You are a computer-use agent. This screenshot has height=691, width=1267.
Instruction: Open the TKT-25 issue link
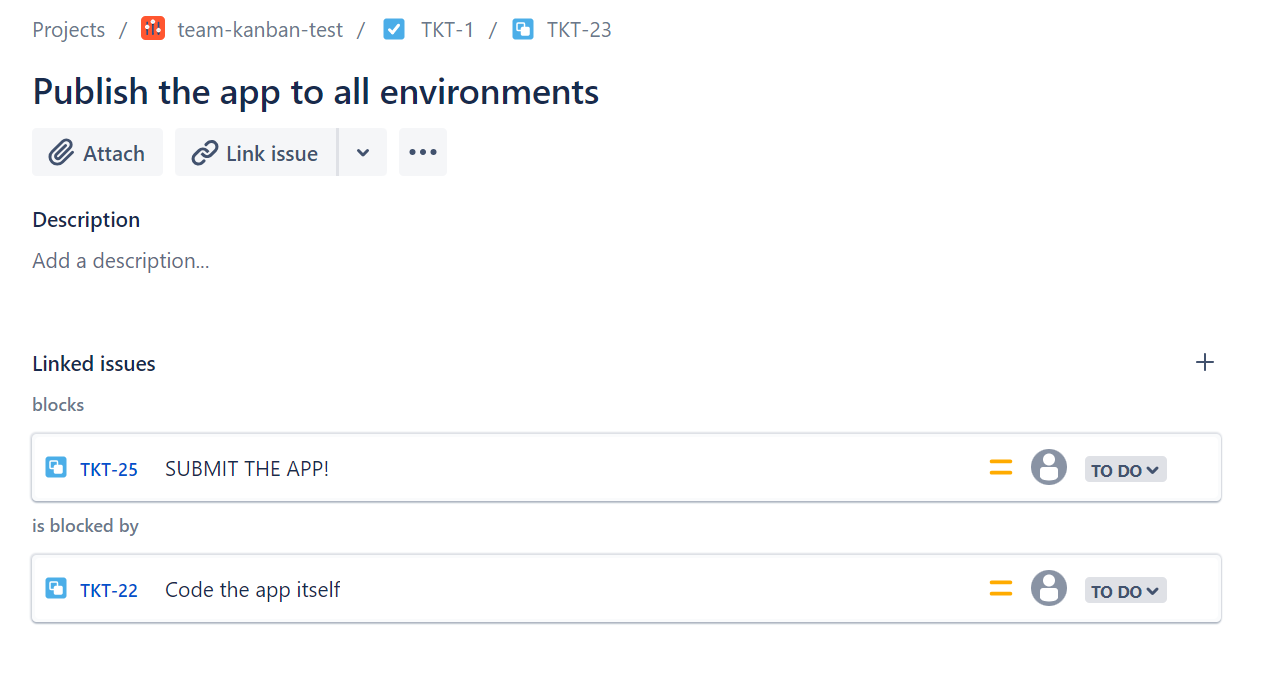pyautogui.click(x=109, y=469)
